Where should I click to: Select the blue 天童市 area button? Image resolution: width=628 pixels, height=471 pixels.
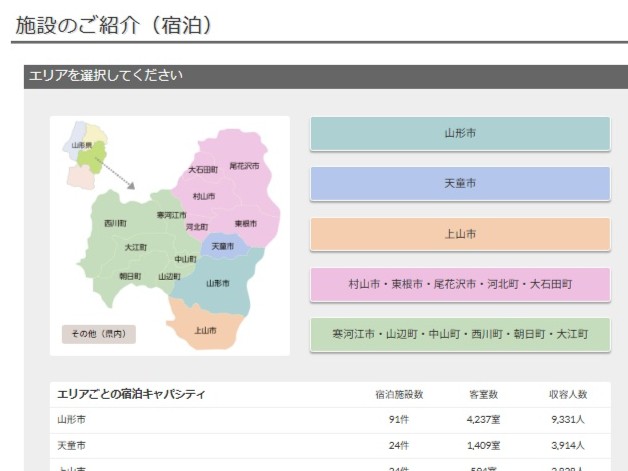459,184
